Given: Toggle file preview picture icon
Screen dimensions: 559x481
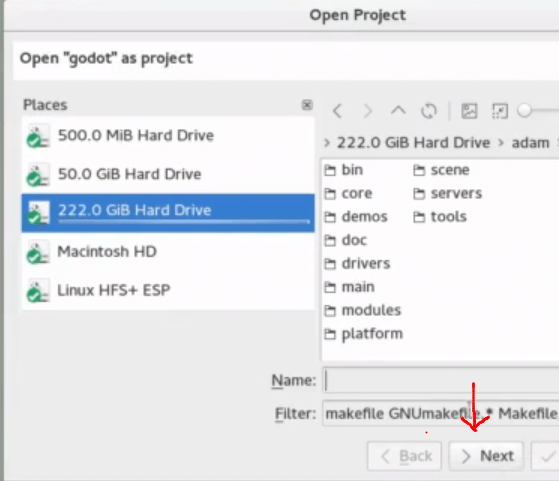Looking at the screenshot, I should (469, 111).
